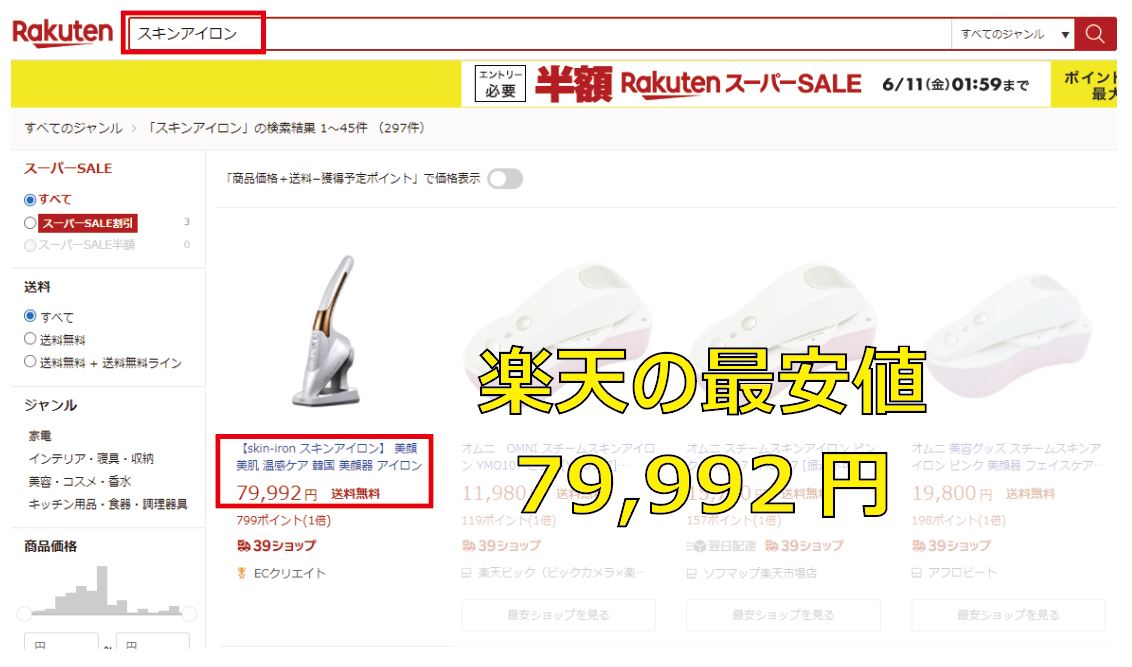Click the search field containing スキンアイロン

click(x=539, y=34)
